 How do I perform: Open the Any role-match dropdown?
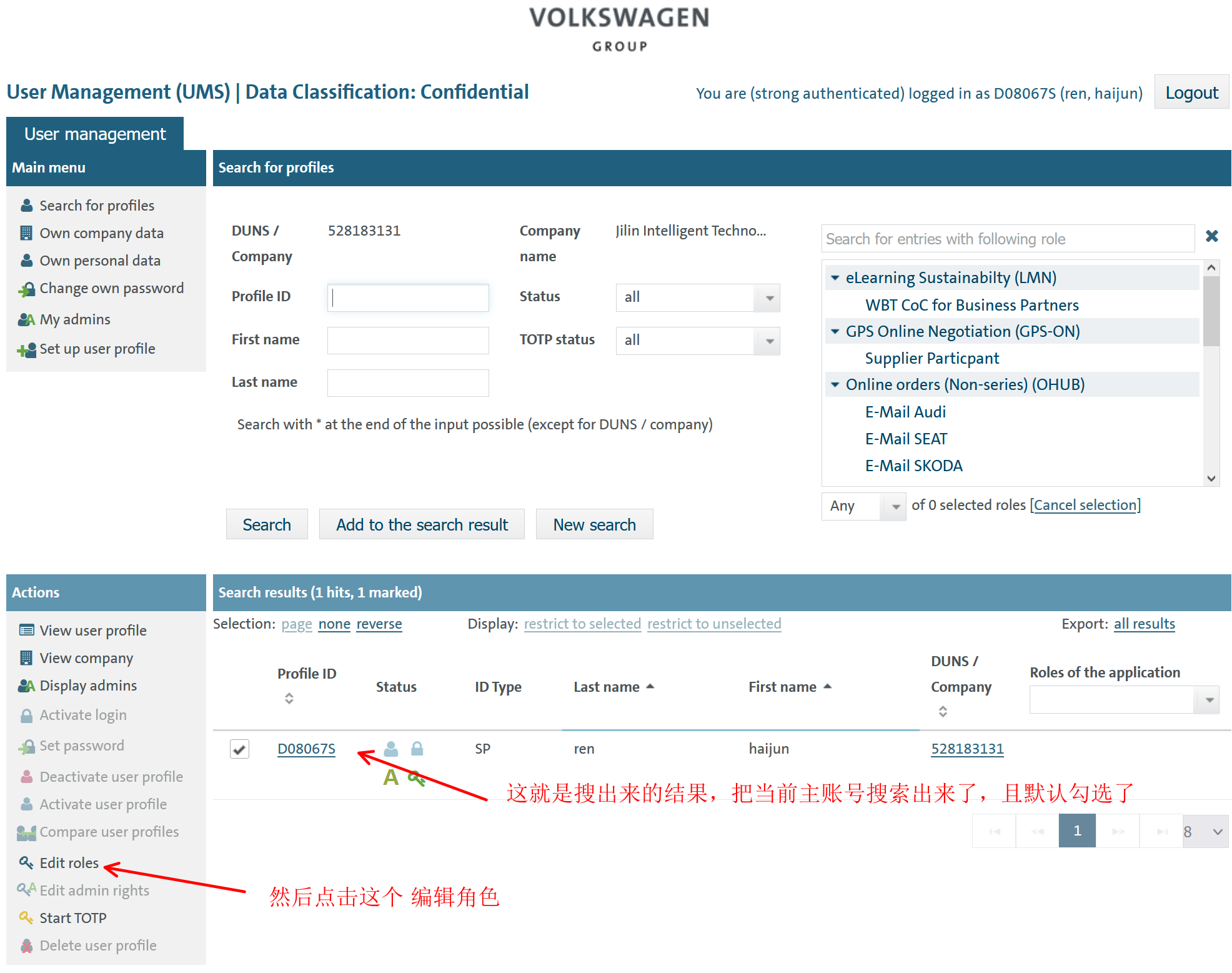(863, 506)
